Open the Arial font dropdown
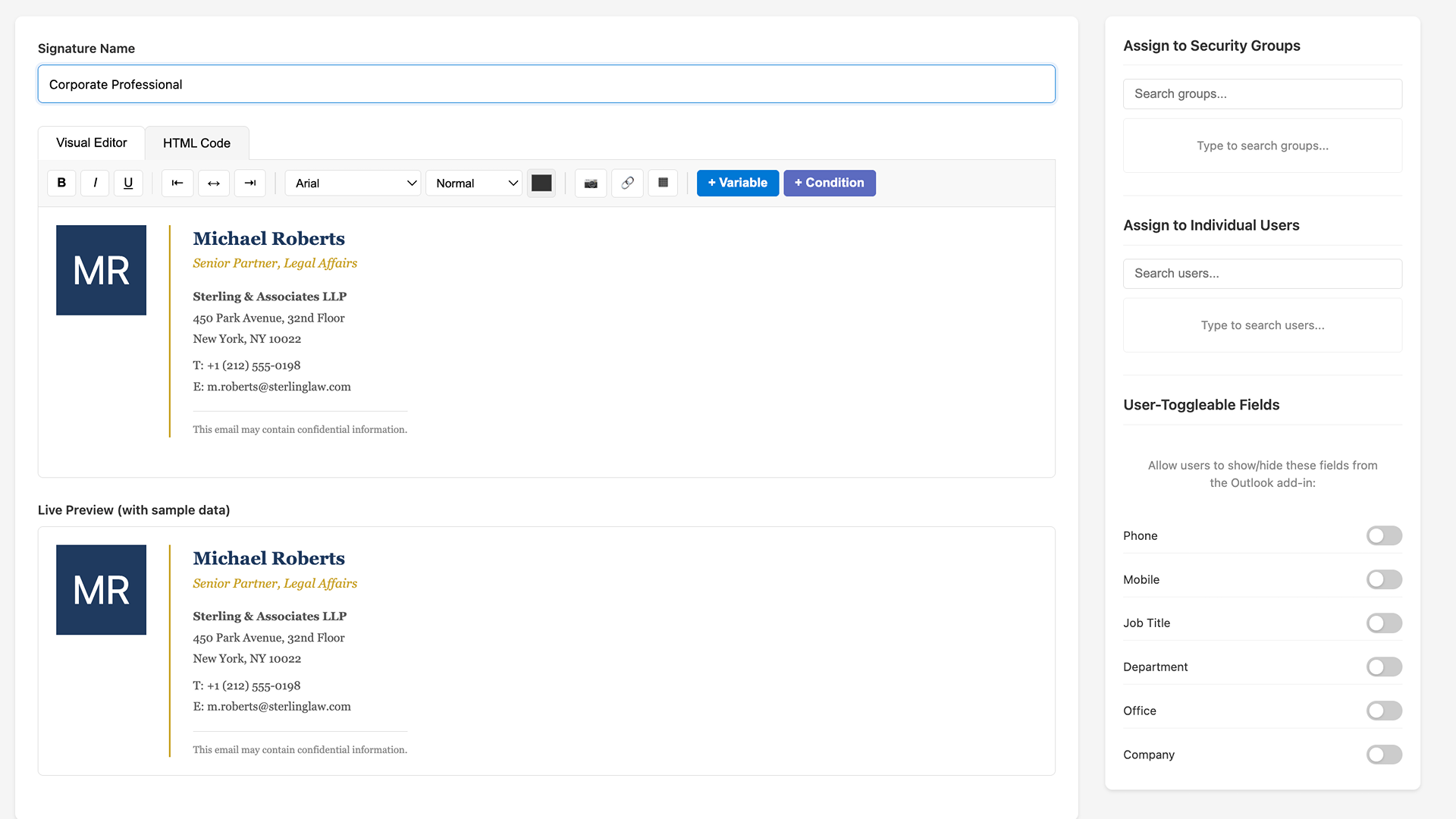The width and height of the screenshot is (1456, 819). click(353, 183)
